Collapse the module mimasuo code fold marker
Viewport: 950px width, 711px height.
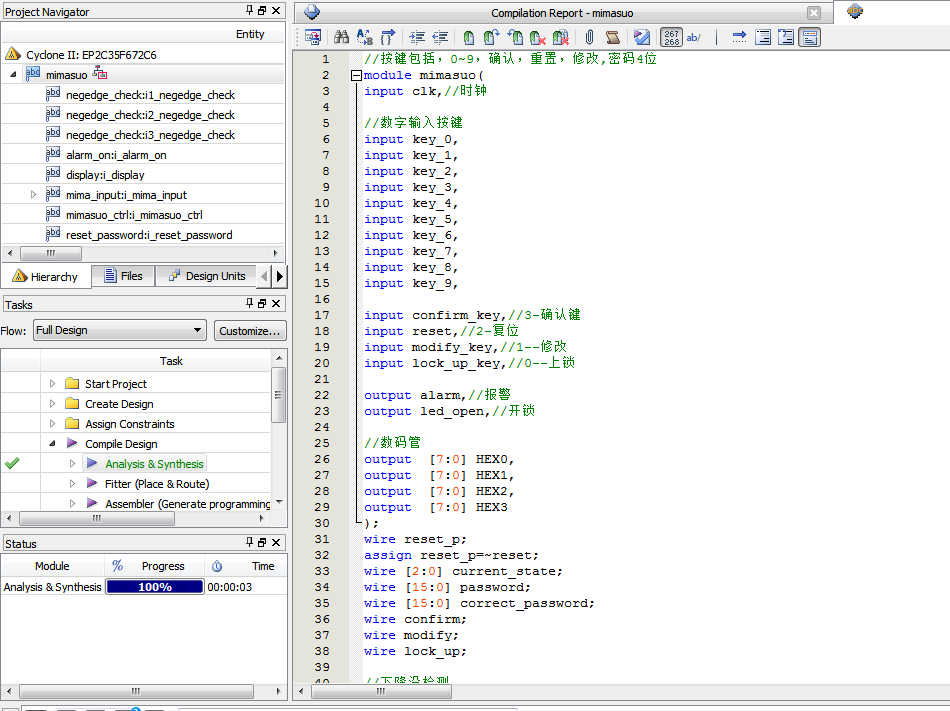click(356, 75)
